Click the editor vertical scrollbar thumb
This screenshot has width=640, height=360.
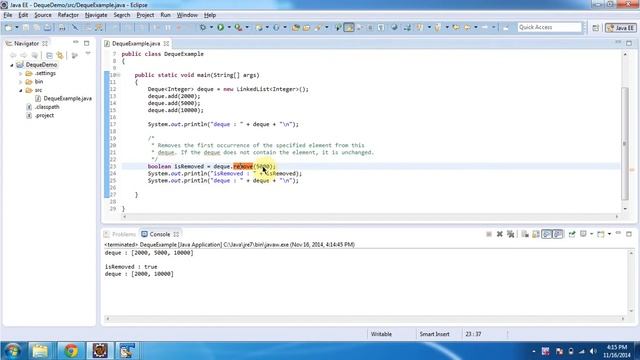[624, 143]
